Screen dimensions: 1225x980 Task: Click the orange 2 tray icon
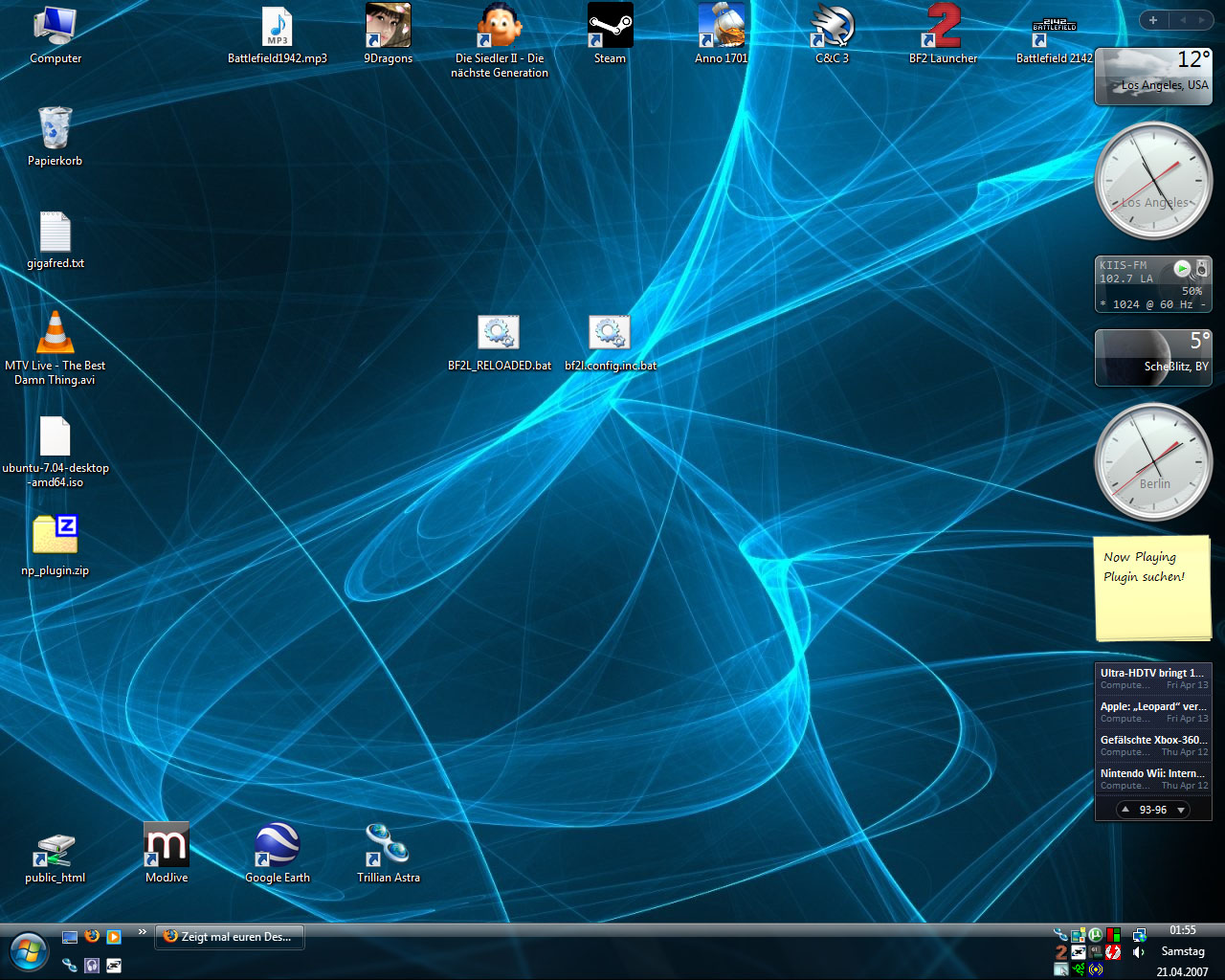(x=1060, y=952)
